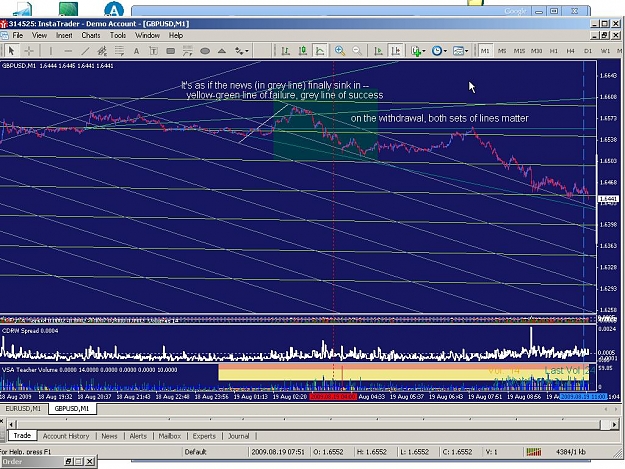Viewport: 625px width, 469px height.
Task: Open the Charts menu
Action: (x=91, y=35)
